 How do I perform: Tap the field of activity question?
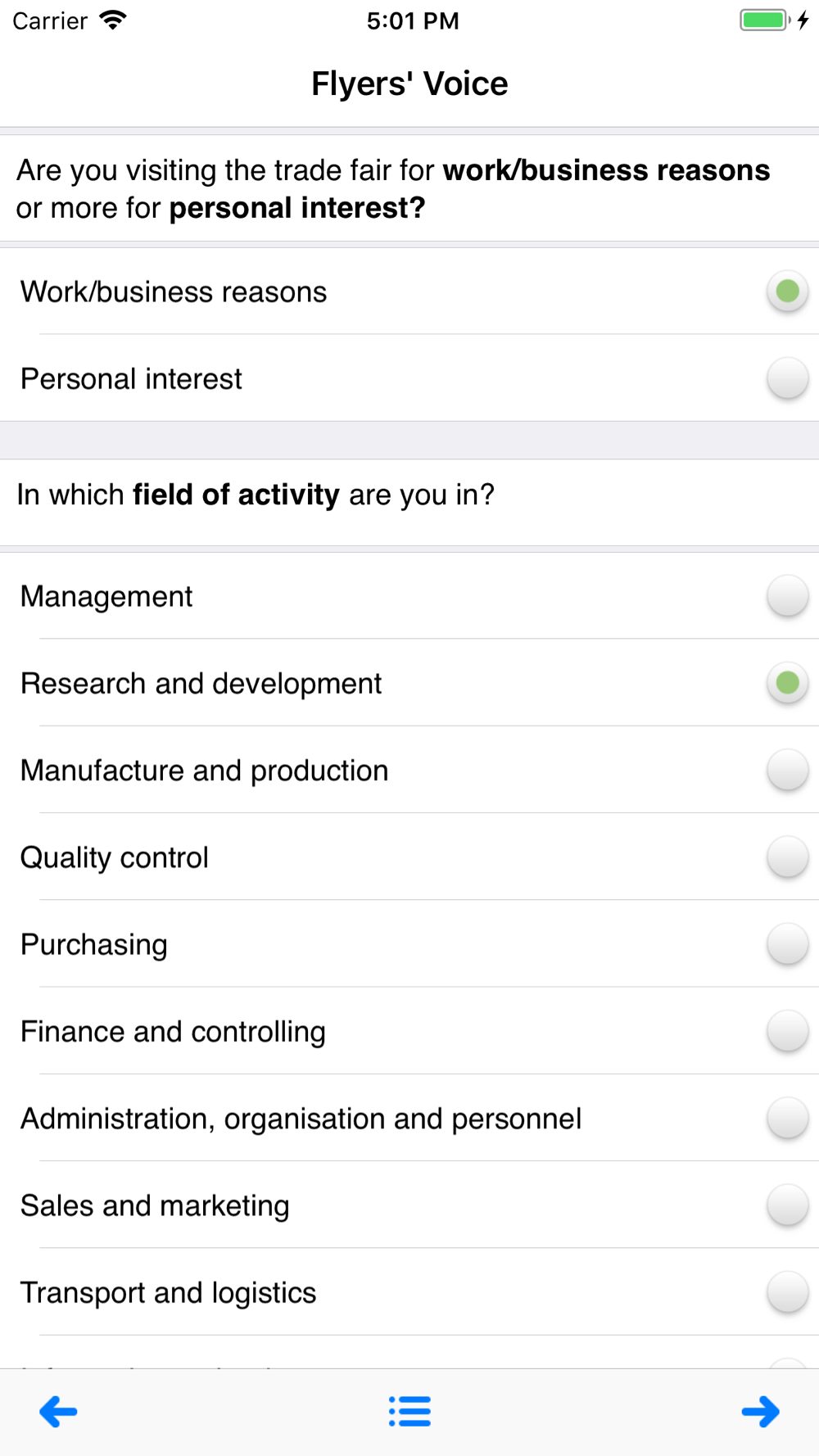coord(256,495)
